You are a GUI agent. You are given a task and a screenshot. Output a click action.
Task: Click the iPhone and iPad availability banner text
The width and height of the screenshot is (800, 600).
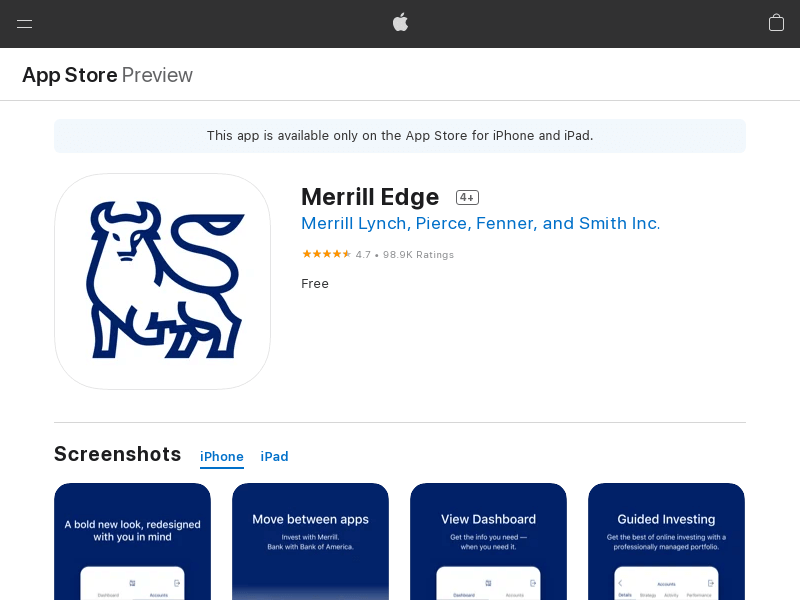point(400,136)
